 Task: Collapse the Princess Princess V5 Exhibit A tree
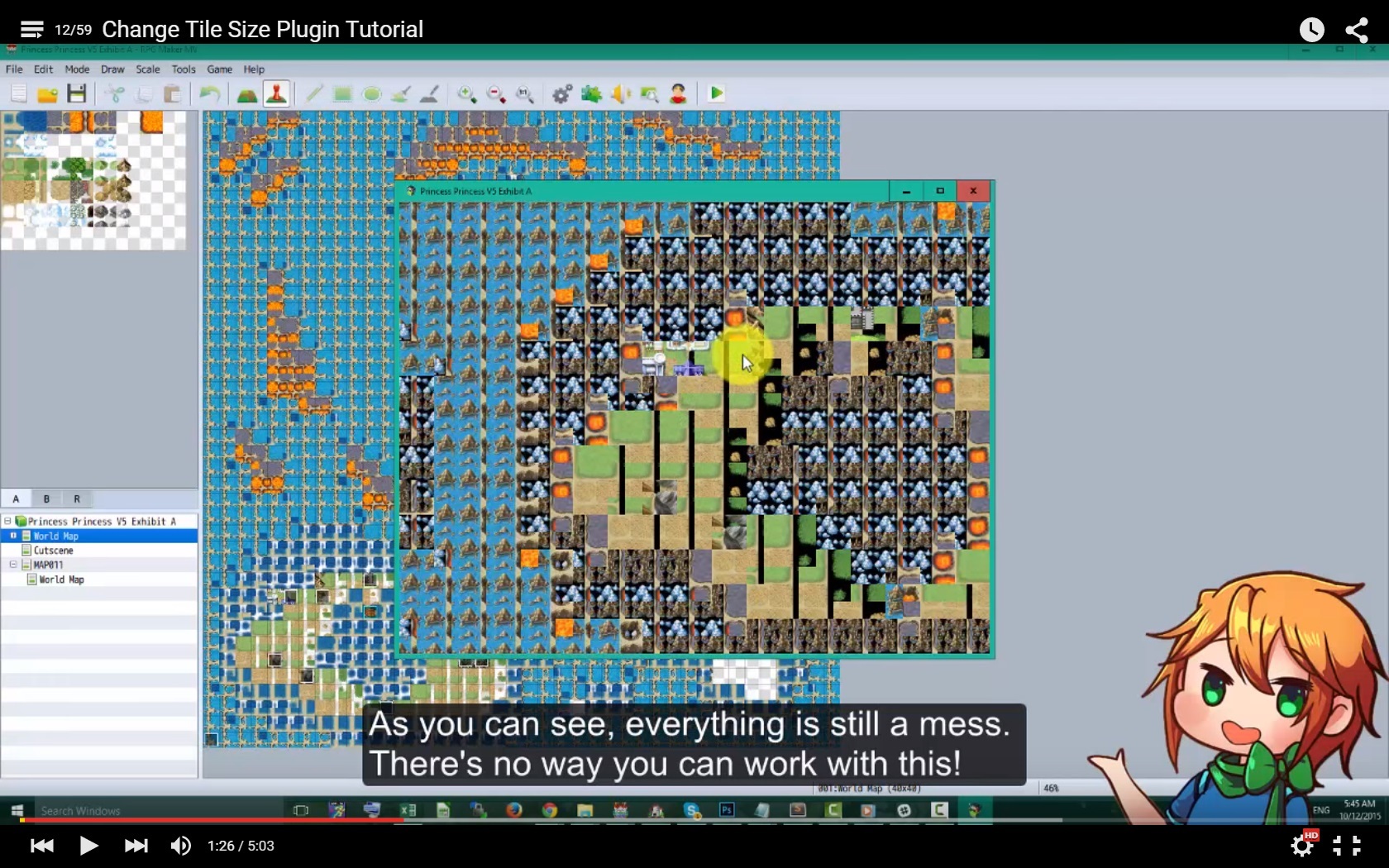coord(7,522)
